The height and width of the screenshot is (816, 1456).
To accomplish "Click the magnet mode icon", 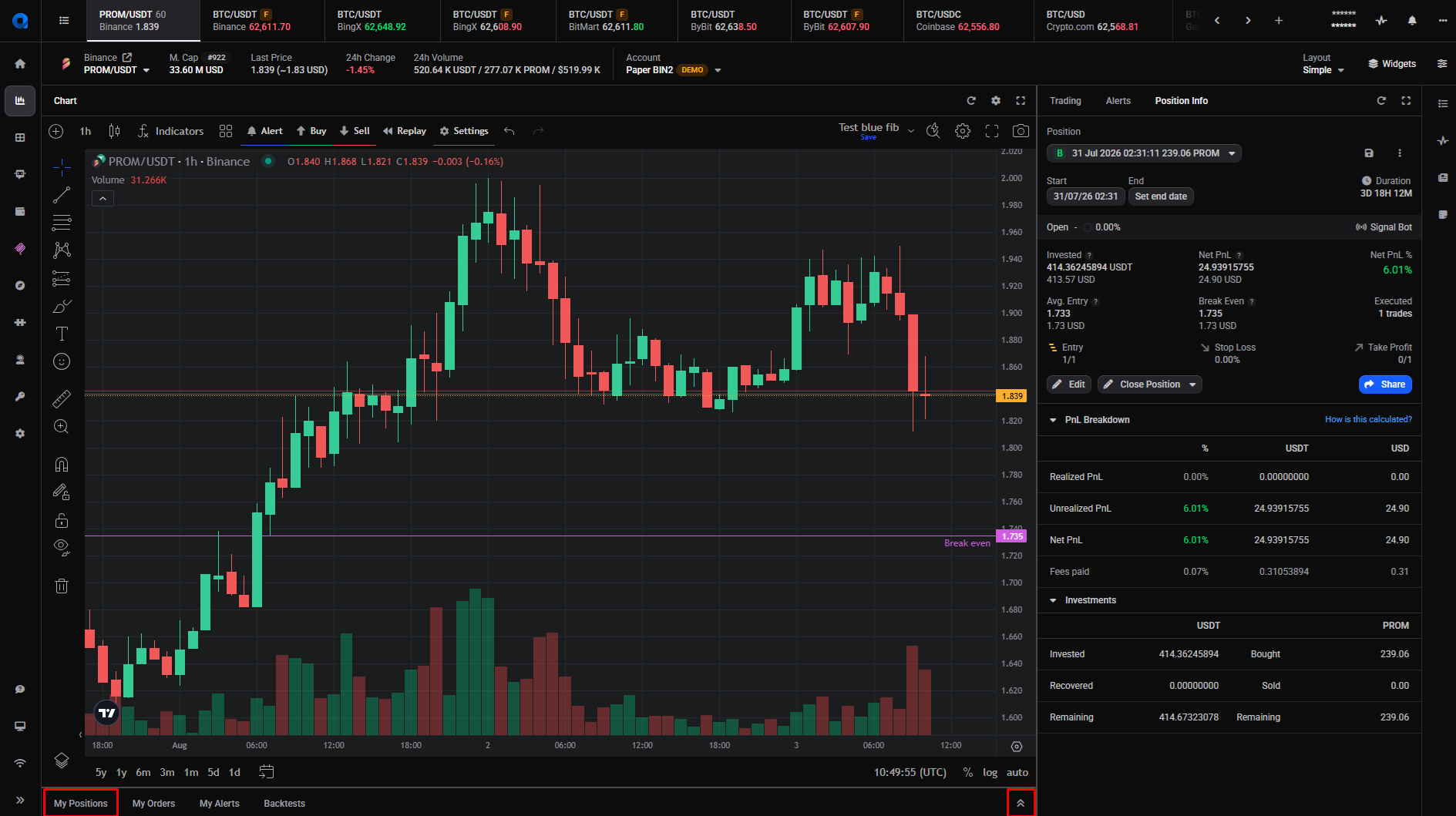I will pyautogui.click(x=62, y=464).
